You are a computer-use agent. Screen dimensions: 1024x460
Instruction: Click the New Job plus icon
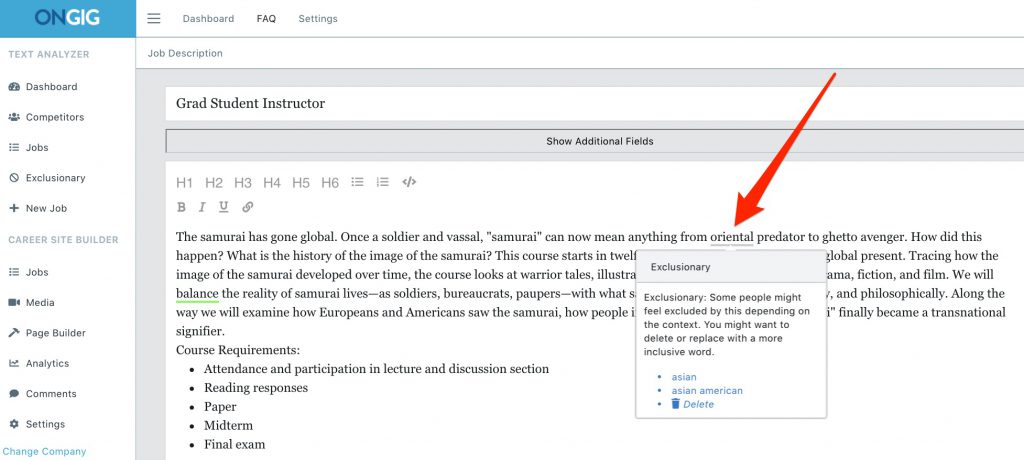(14, 208)
